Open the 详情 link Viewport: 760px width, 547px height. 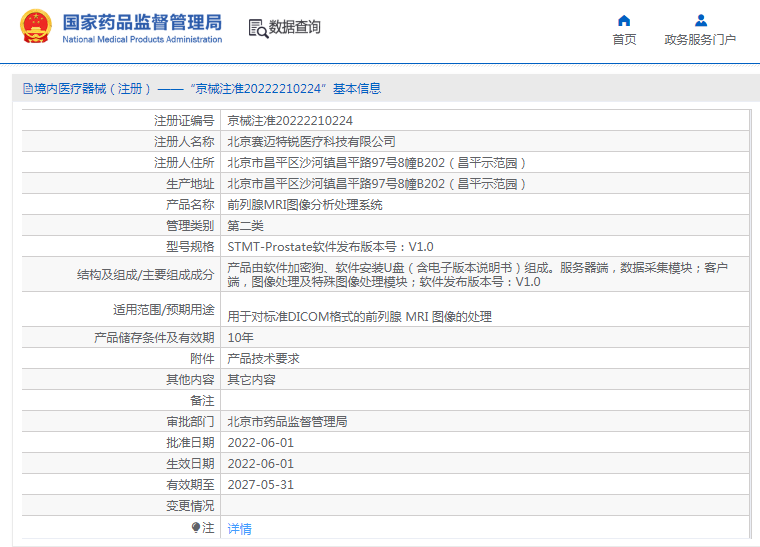(239, 529)
